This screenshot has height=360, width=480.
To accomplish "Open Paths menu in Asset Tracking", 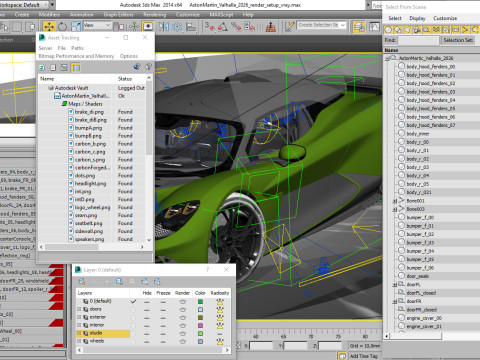I will (77, 48).
